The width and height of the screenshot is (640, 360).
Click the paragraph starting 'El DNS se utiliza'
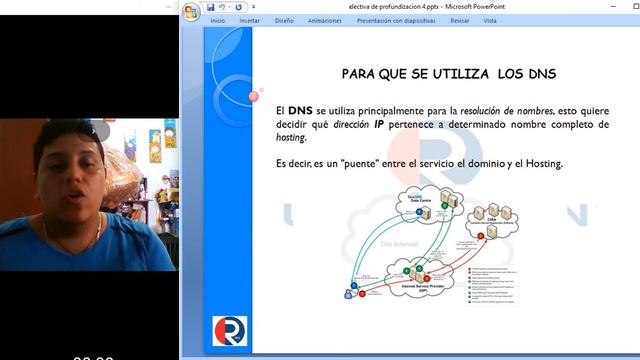click(x=442, y=124)
